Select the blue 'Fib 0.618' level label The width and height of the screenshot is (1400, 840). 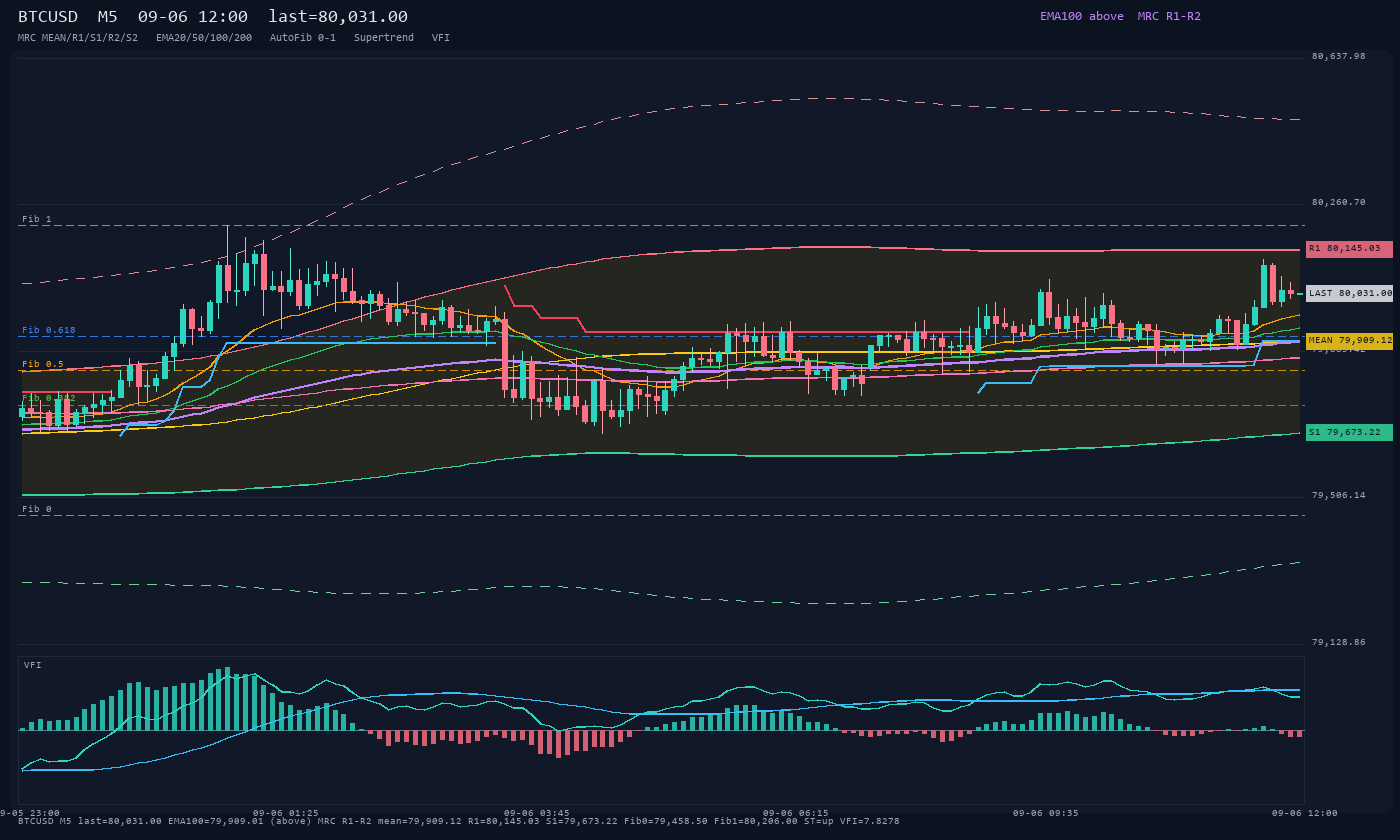[x=49, y=330]
